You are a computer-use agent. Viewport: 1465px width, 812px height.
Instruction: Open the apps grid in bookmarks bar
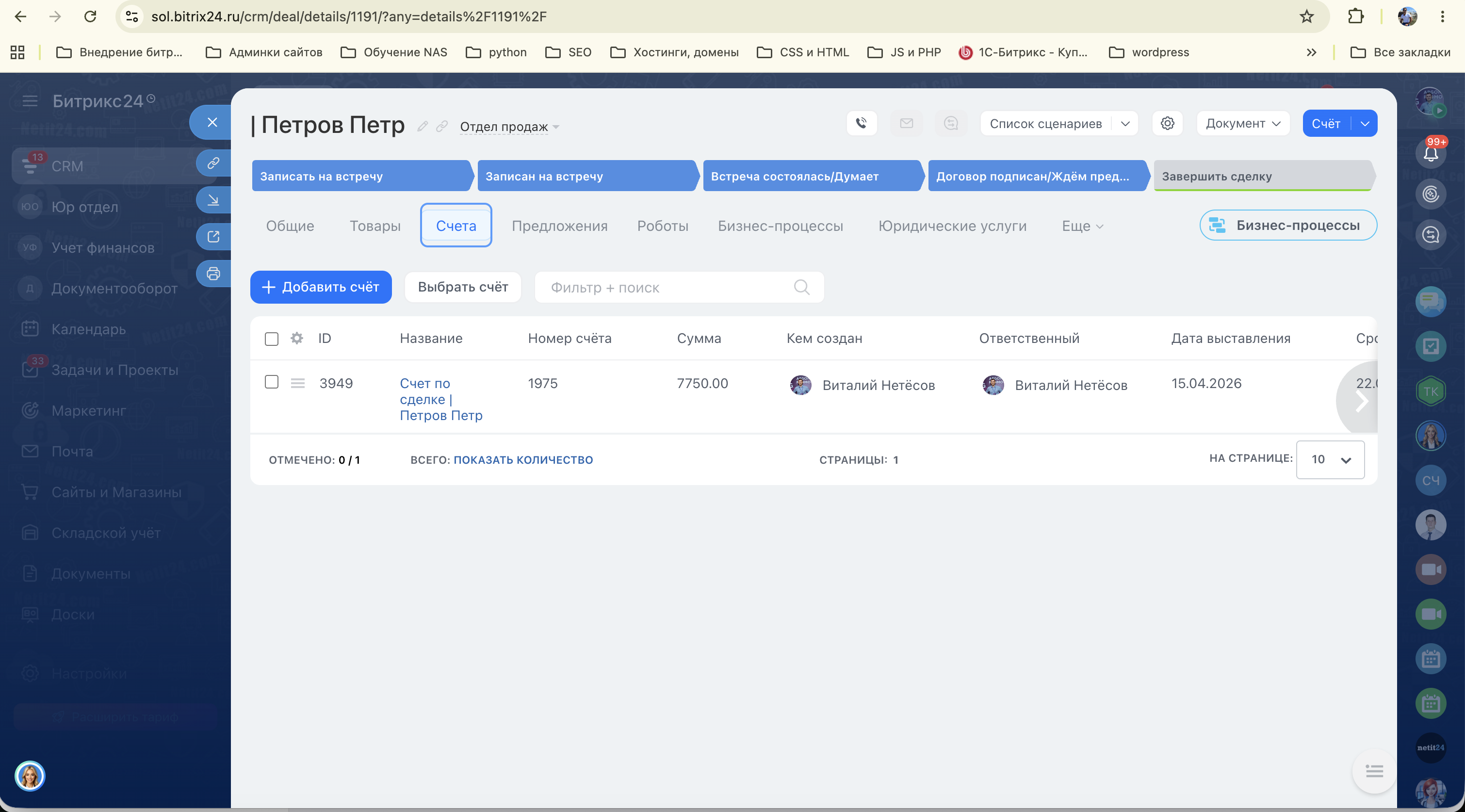[x=17, y=52]
